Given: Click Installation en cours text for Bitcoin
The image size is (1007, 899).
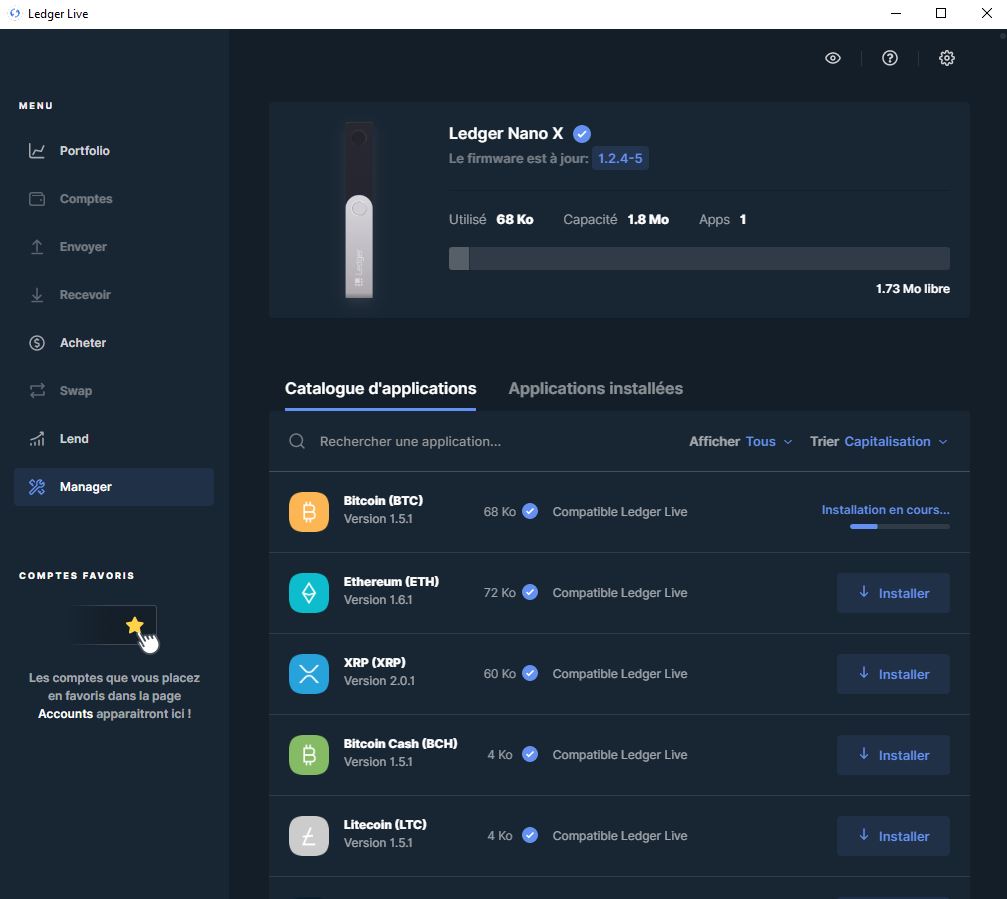Looking at the screenshot, I should pos(886,510).
